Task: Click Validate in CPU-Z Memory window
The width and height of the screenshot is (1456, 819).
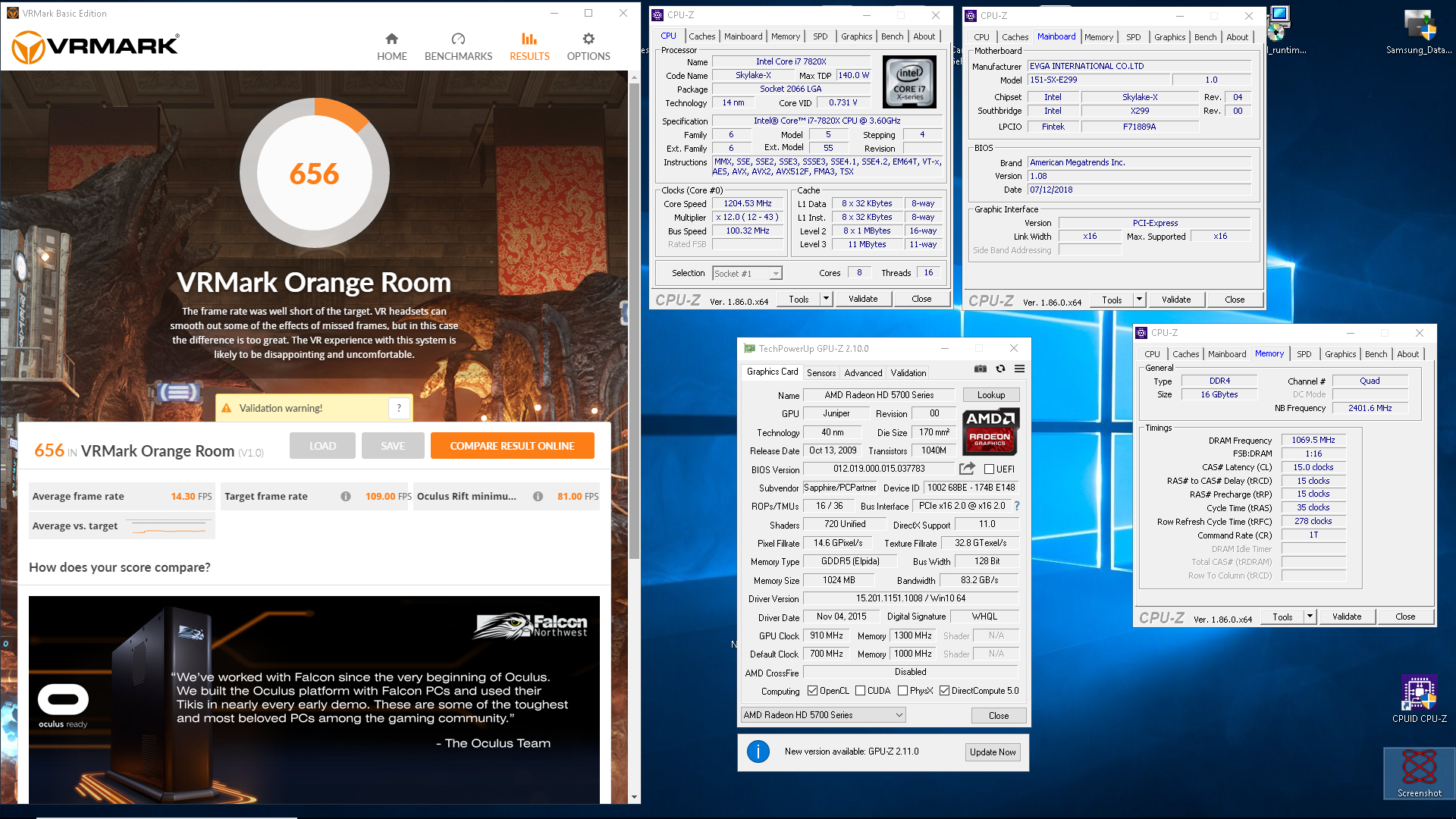Action: click(1347, 617)
